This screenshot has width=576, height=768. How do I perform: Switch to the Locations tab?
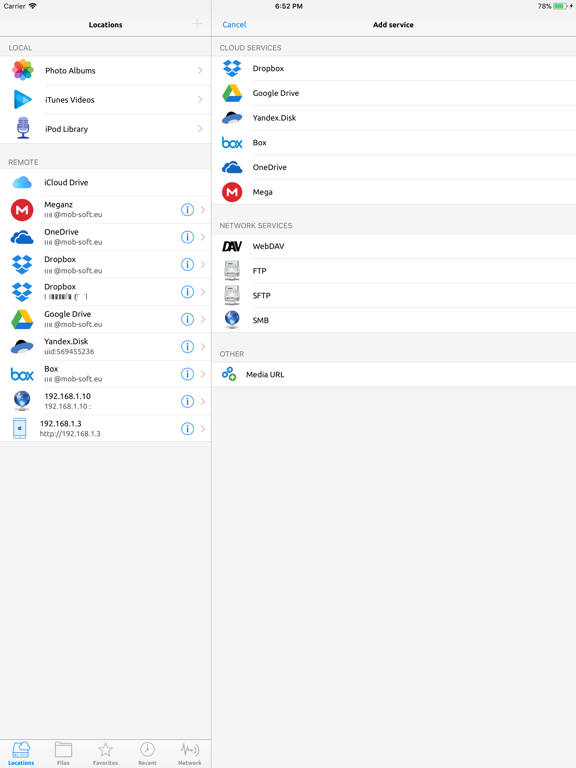pyautogui.click(x=21, y=753)
